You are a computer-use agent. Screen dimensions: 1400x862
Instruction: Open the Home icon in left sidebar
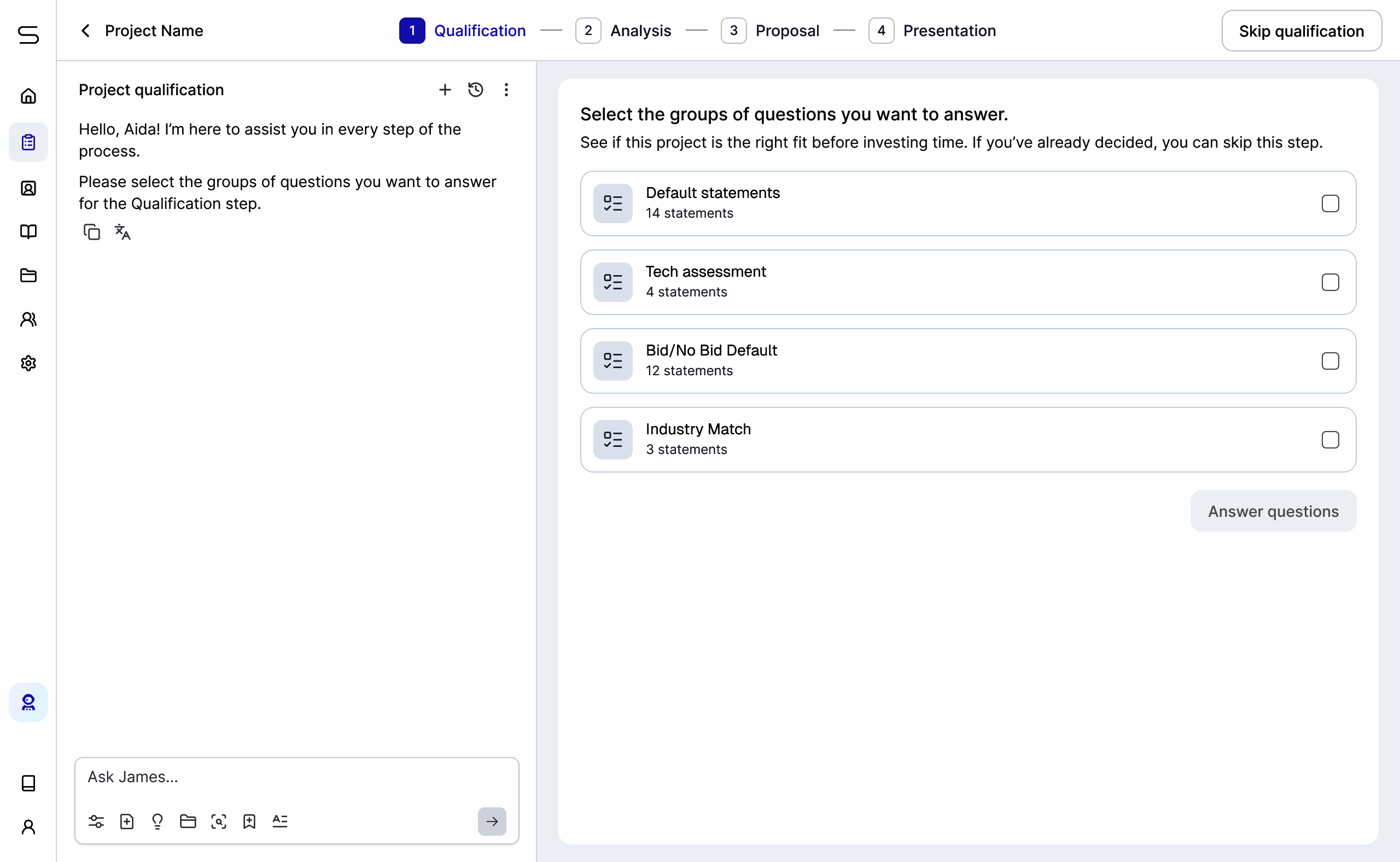[x=28, y=96]
